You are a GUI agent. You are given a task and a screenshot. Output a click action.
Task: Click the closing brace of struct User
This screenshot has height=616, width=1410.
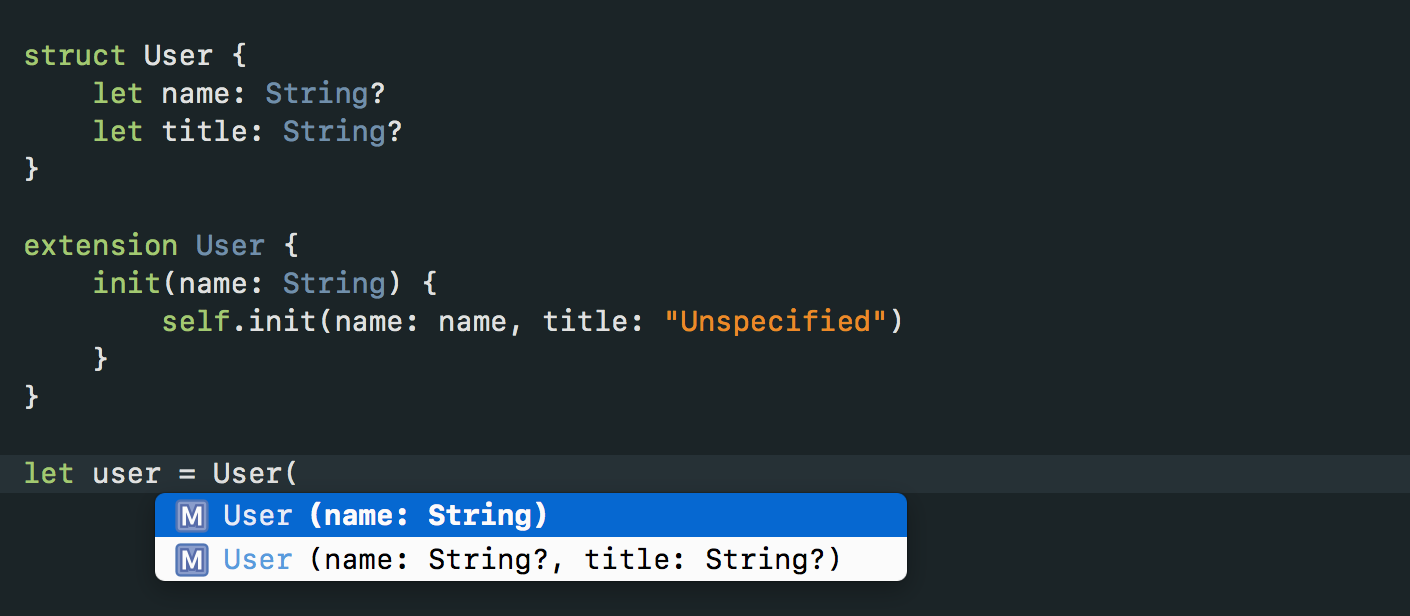click(31, 169)
